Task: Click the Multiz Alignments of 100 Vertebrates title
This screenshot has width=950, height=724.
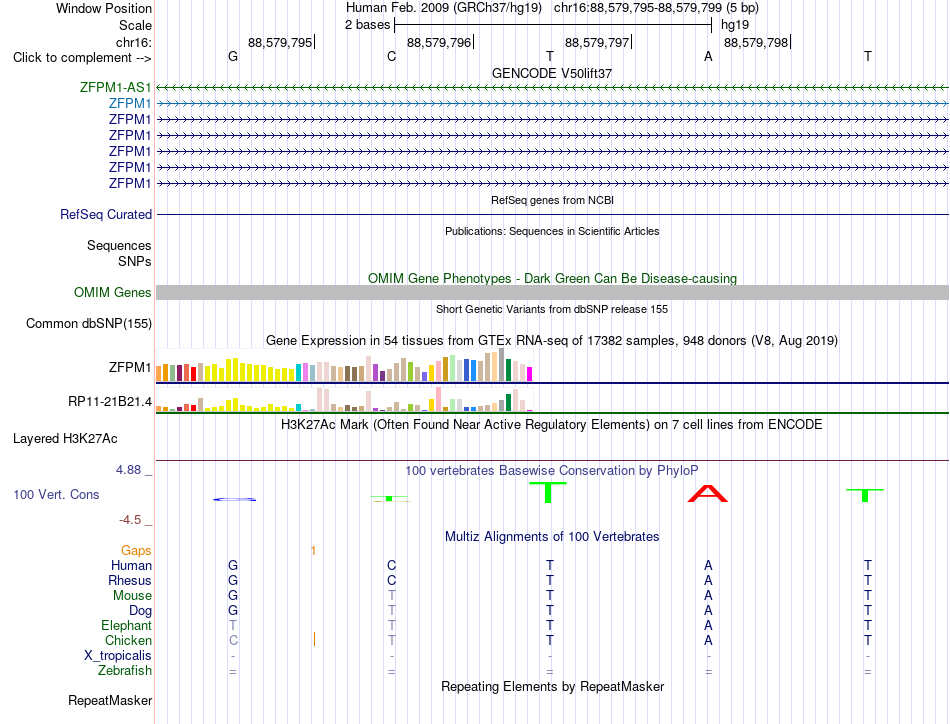Action: pyautogui.click(x=552, y=536)
